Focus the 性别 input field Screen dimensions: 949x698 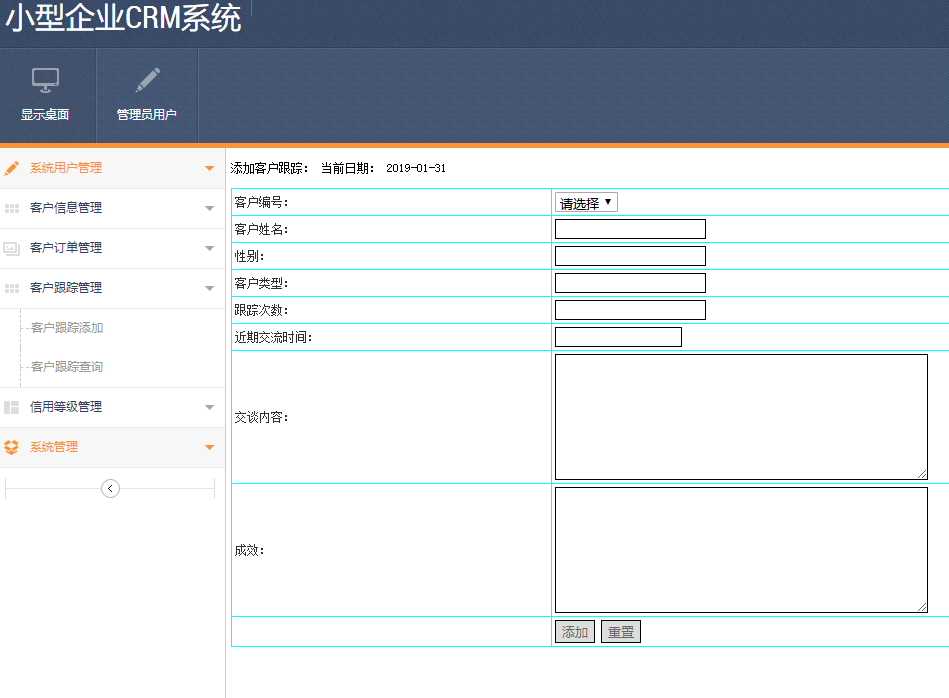click(x=630, y=256)
